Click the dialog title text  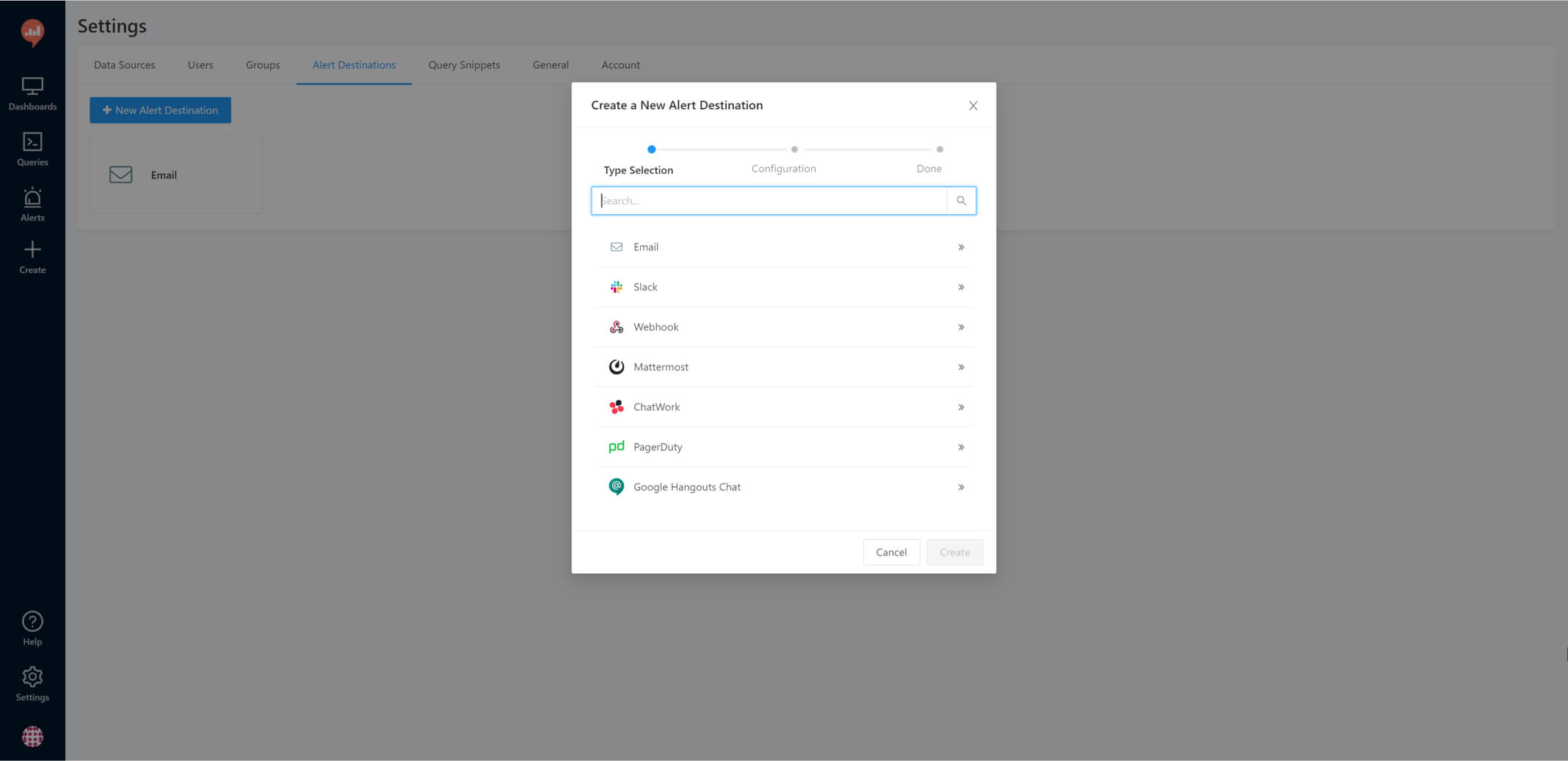(x=677, y=105)
